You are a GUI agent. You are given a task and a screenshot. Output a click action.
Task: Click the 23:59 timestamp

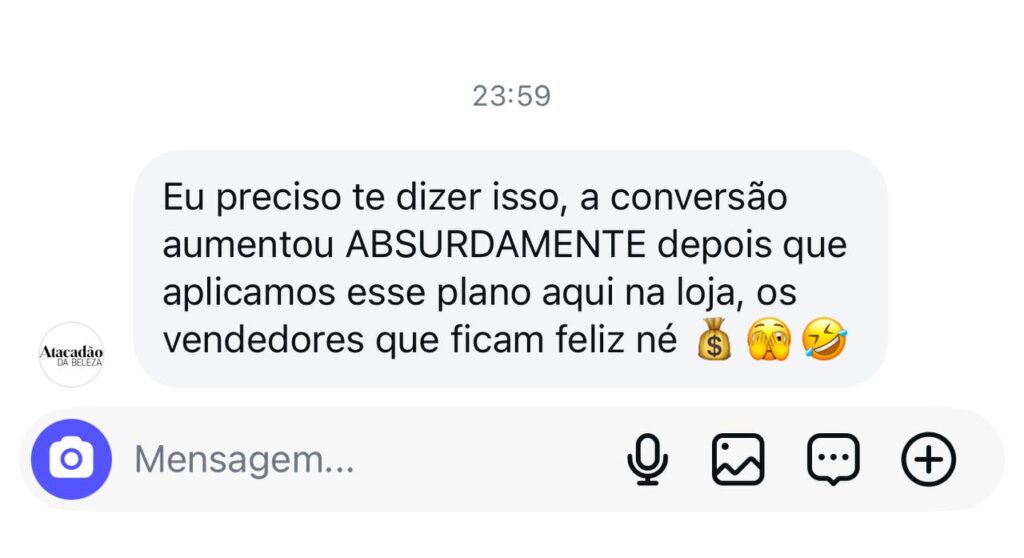click(511, 96)
